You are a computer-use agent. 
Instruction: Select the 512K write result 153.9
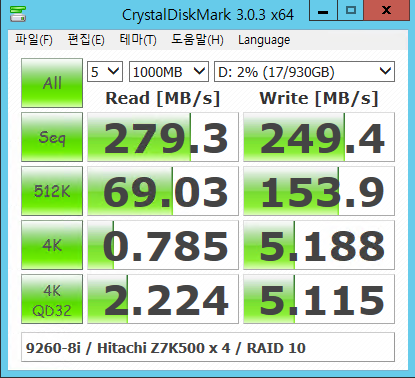[x=319, y=191]
